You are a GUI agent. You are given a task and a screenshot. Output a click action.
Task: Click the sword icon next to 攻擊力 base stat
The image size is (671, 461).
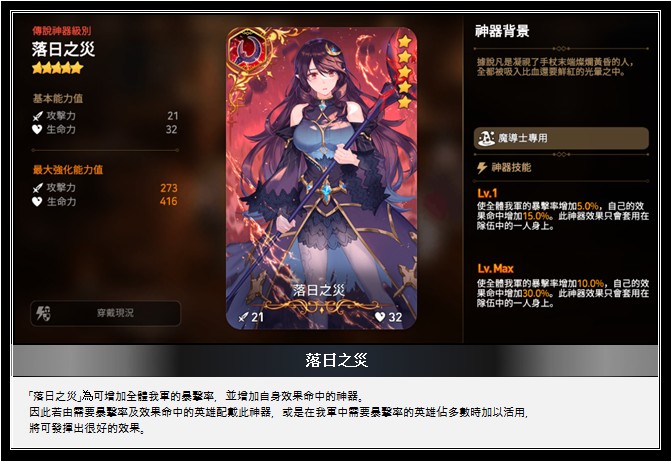[38, 116]
